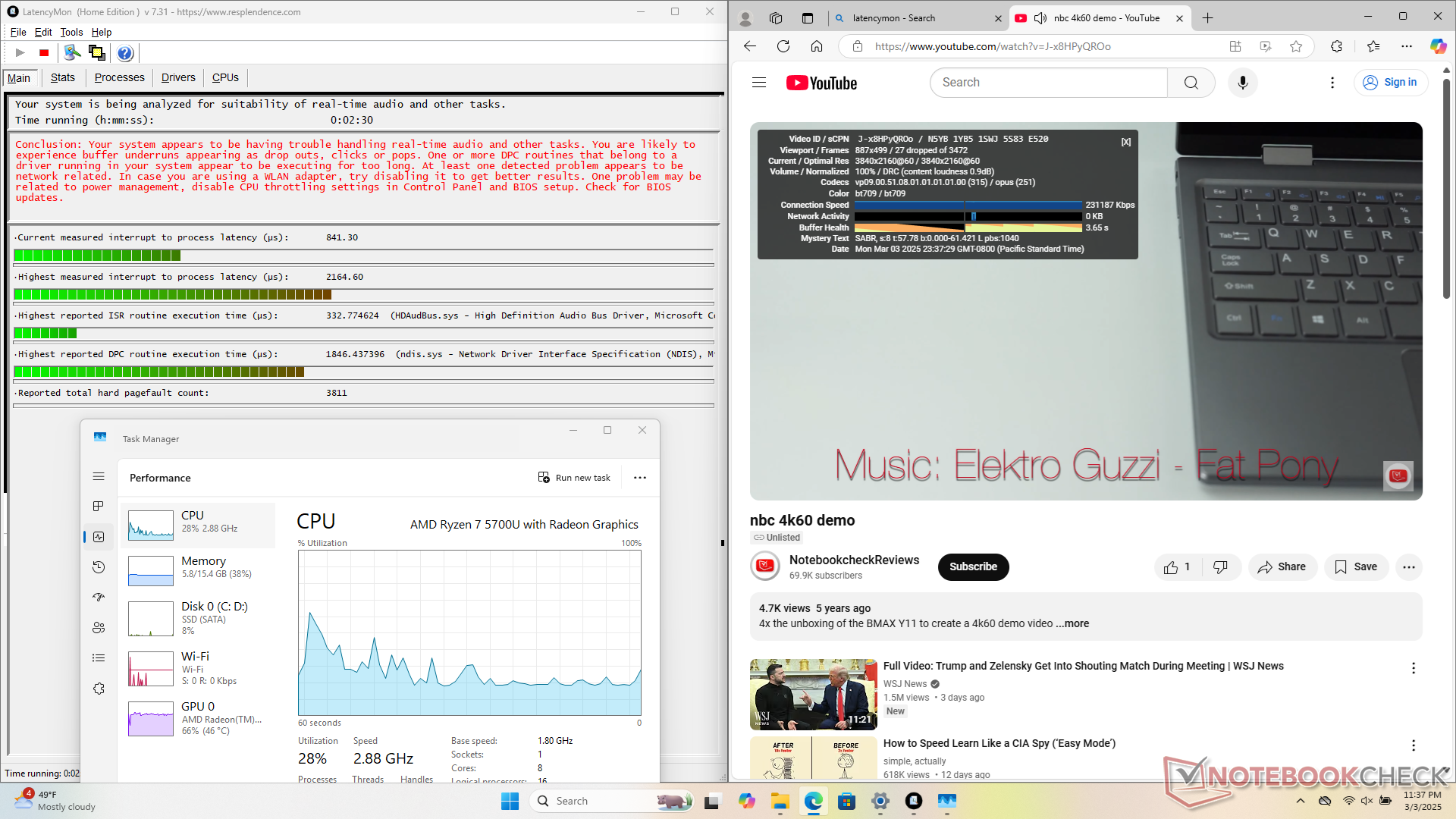Click the Edge address bar URL
The height and width of the screenshot is (819, 1456).
[993, 46]
